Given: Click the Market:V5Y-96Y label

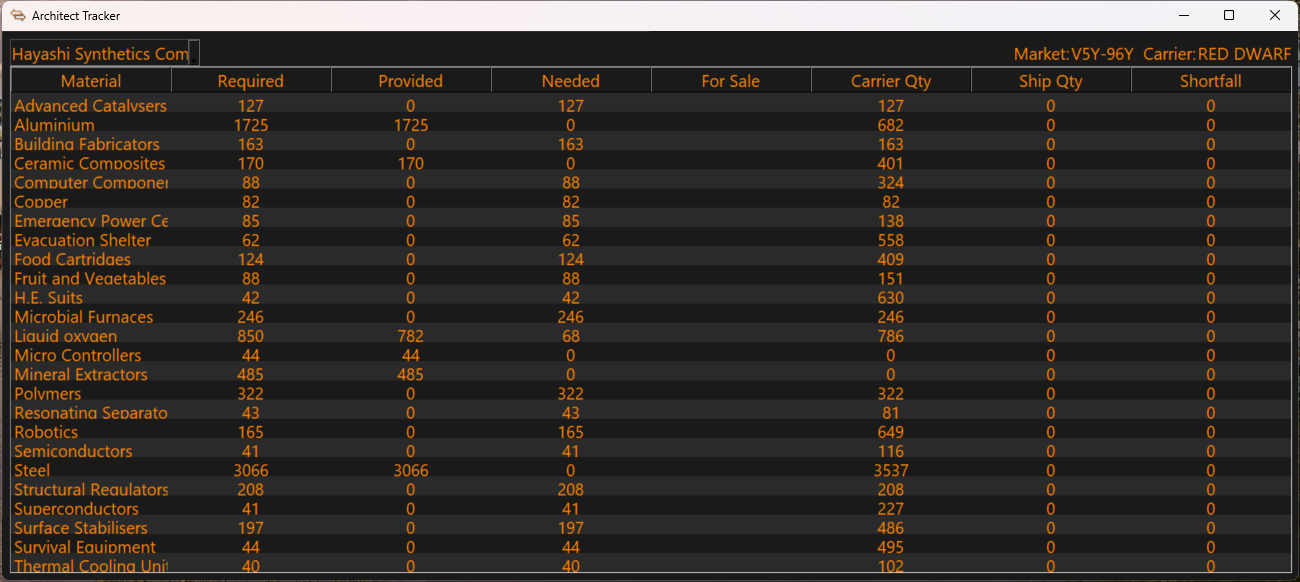Looking at the screenshot, I should point(1074,54).
